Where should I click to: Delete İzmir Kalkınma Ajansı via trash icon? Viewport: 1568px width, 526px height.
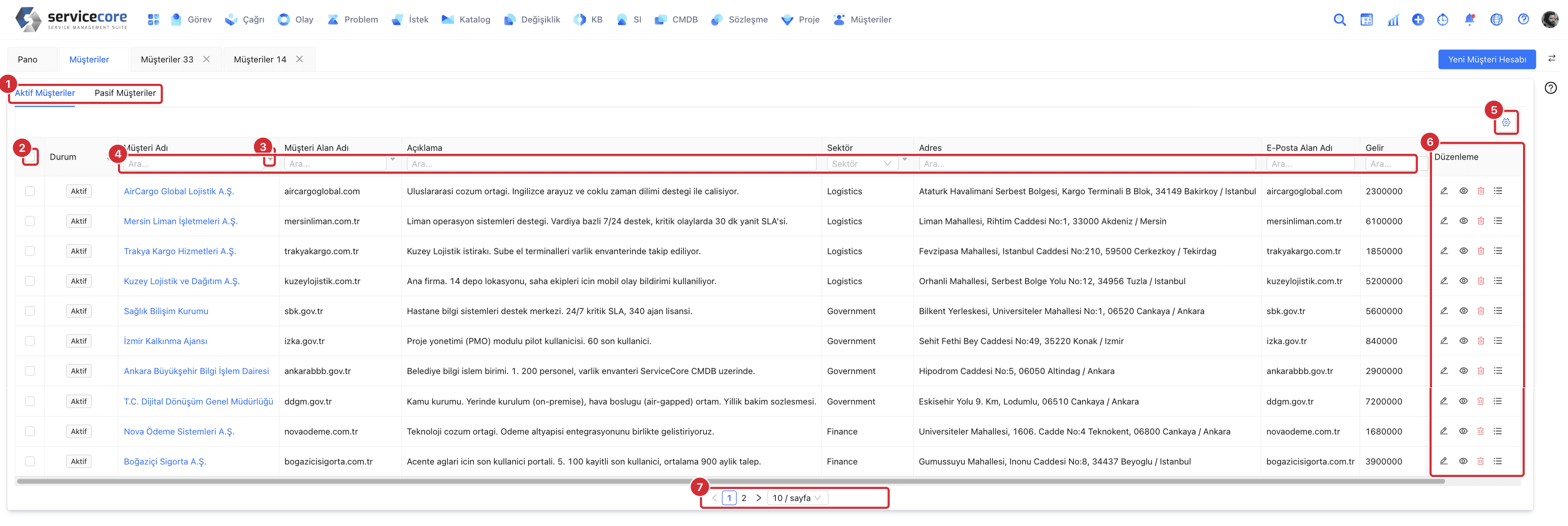[x=1480, y=341]
